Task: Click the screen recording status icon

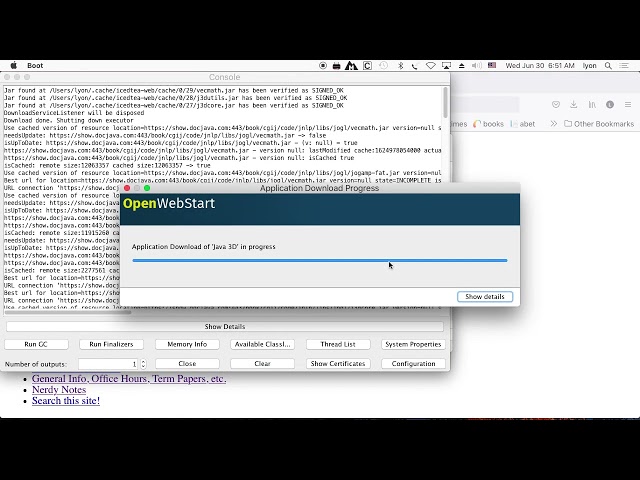Action: (323, 65)
